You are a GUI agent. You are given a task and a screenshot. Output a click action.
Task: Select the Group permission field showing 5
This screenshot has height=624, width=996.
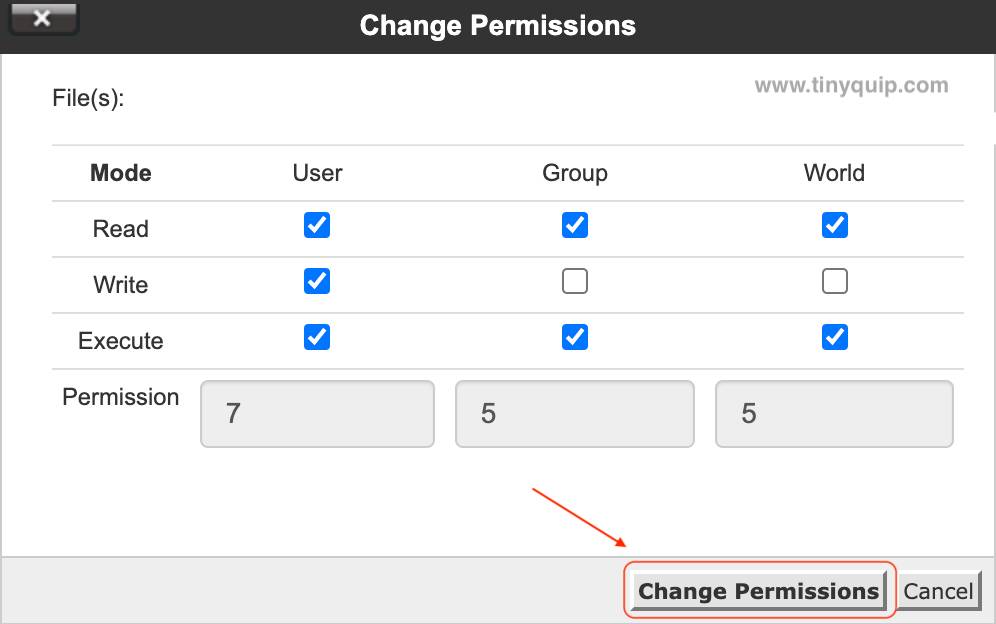575,413
